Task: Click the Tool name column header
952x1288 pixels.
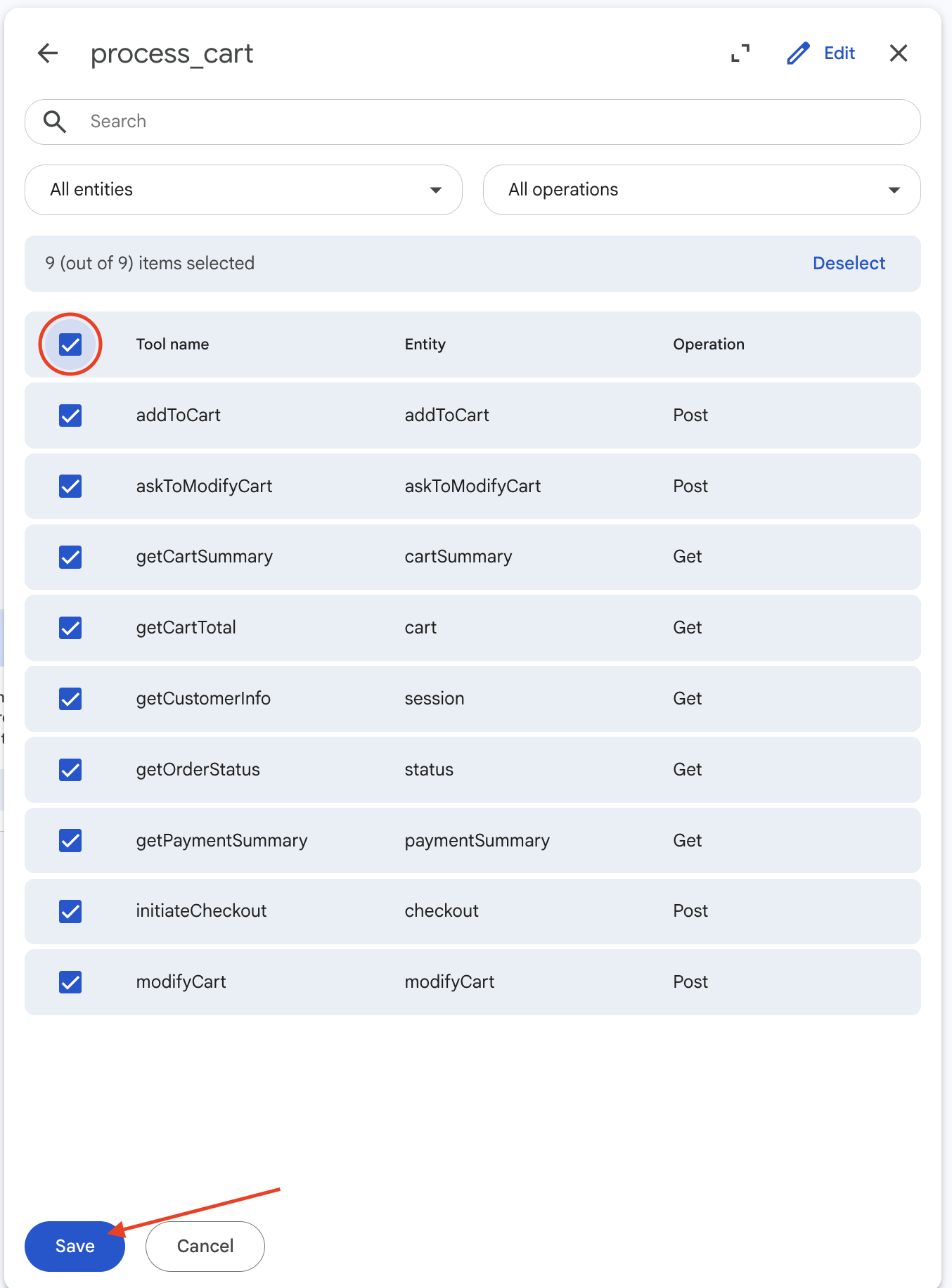Action: 172,344
